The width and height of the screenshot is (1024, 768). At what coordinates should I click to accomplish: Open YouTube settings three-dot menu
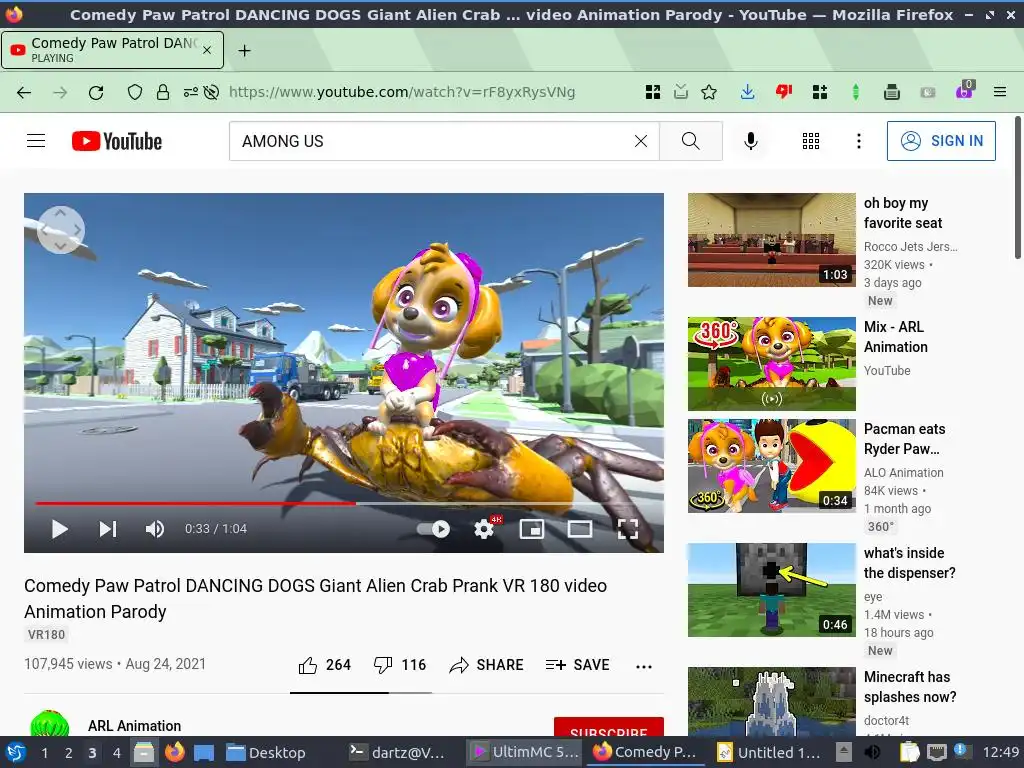(859, 141)
